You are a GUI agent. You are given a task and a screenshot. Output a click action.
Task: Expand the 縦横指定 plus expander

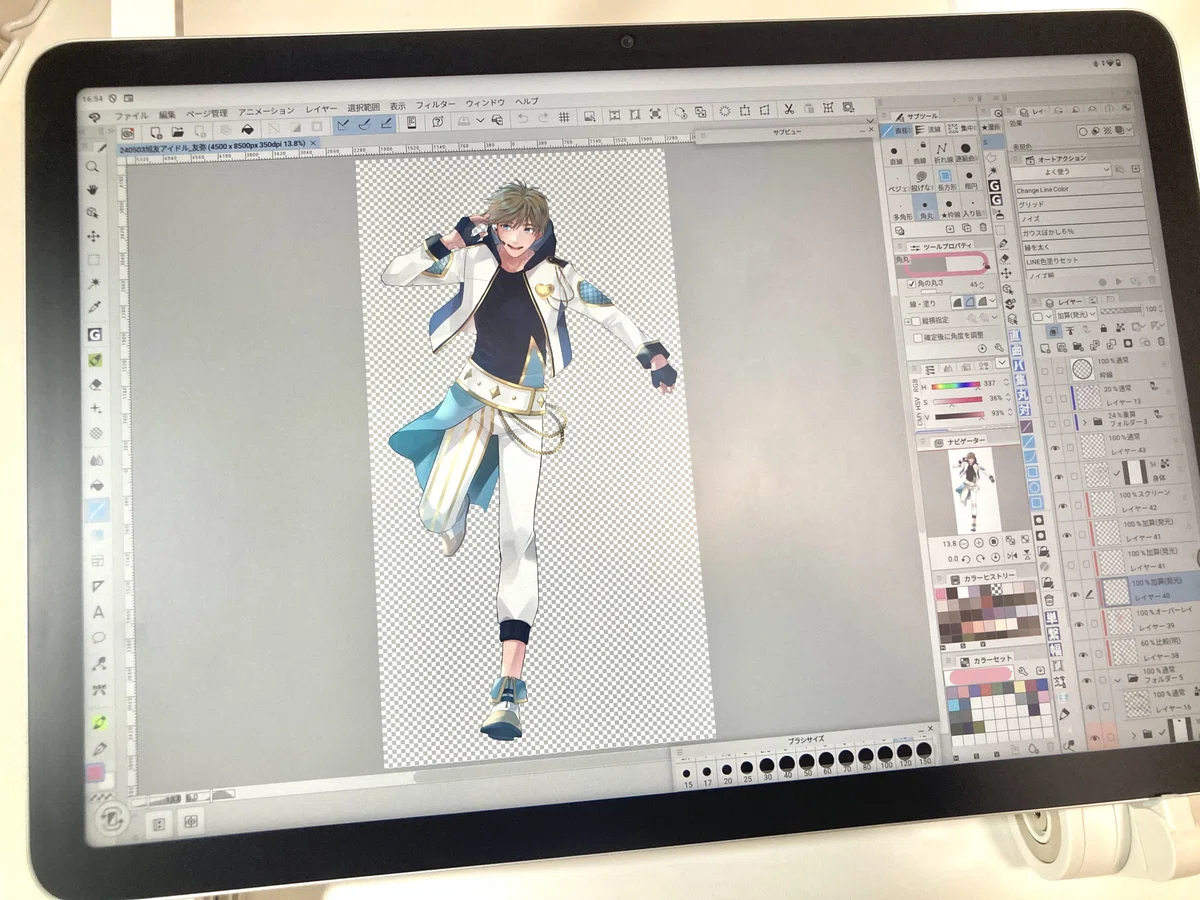pos(909,321)
